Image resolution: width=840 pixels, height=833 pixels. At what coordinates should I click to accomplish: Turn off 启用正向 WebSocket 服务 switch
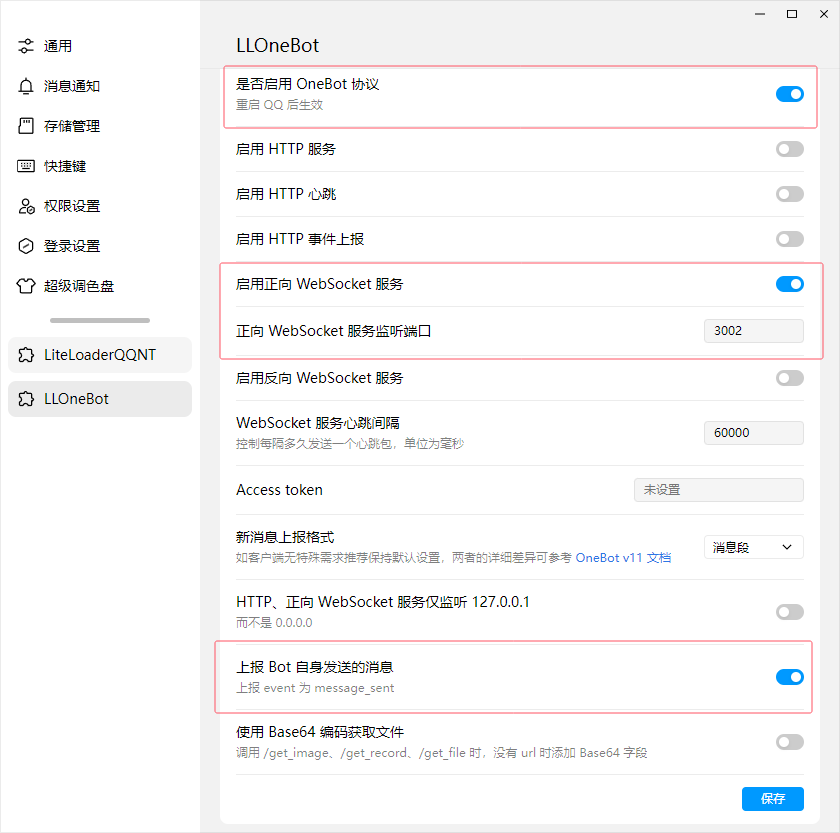pyautogui.click(x=790, y=284)
